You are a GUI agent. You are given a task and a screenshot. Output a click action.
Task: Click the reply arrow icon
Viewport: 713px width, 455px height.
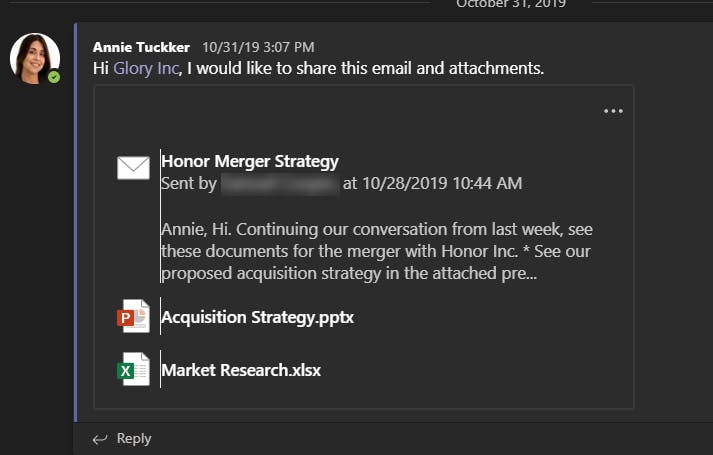tap(100, 439)
